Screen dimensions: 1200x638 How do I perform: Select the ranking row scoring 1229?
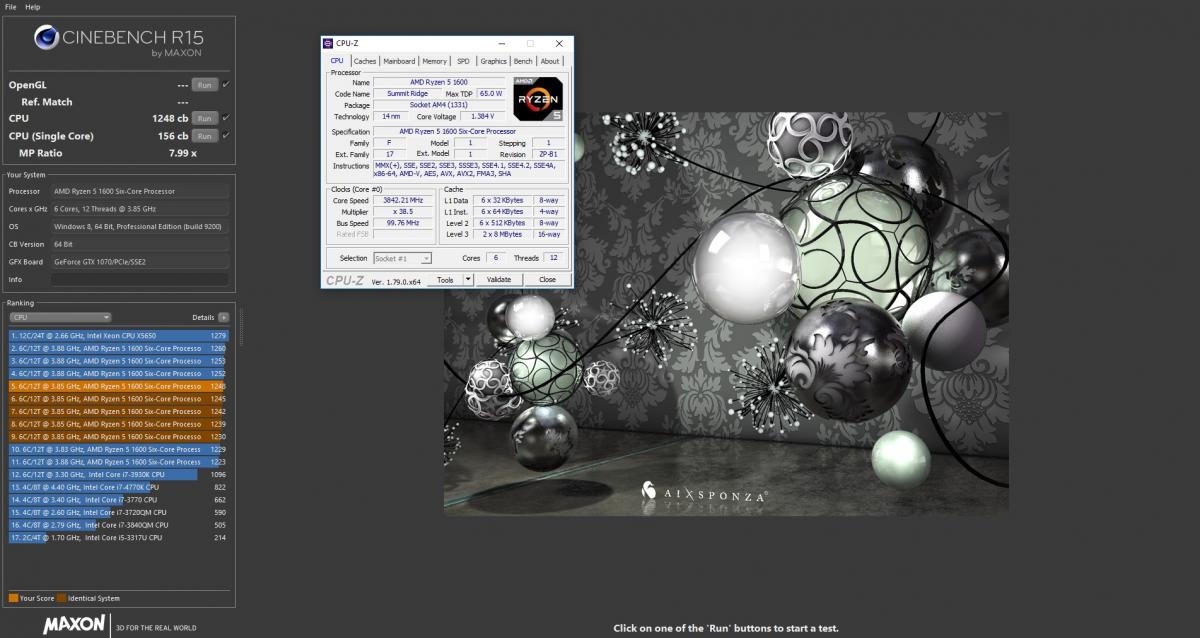point(119,449)
